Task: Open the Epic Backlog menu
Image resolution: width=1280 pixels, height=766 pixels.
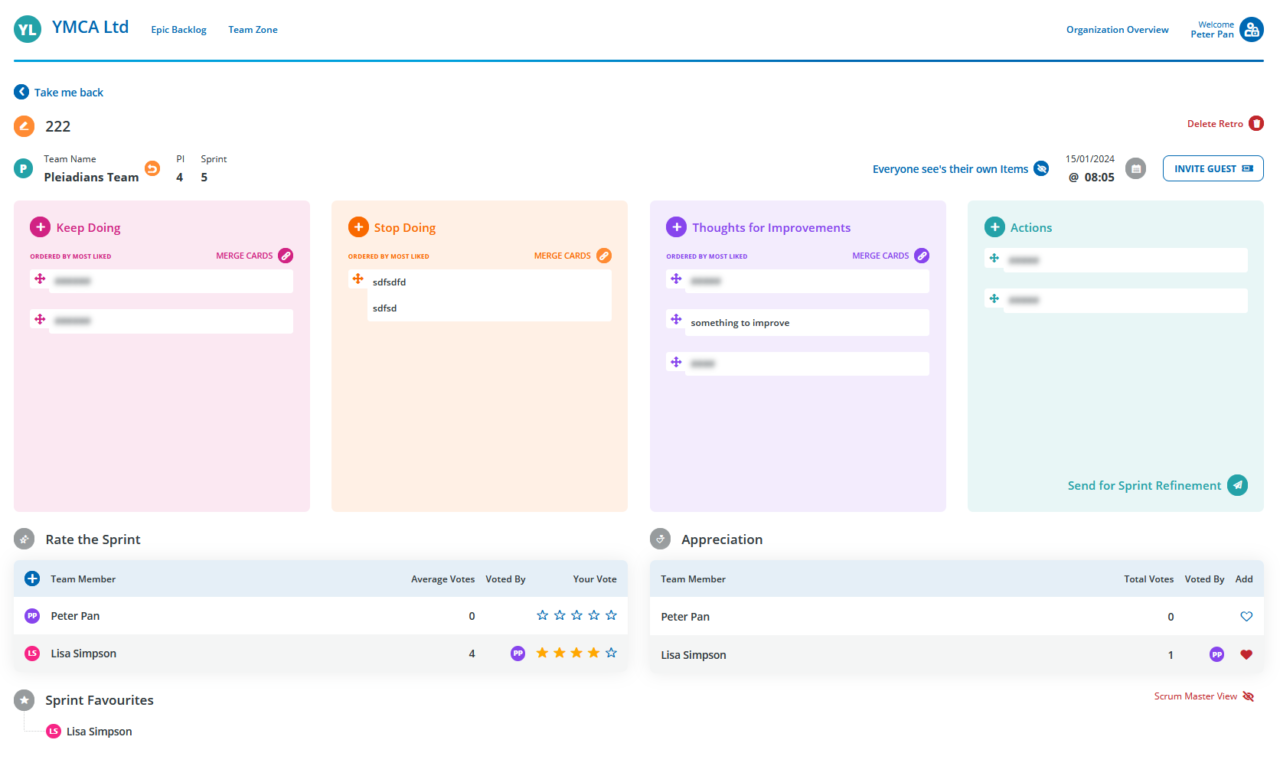Action: 178,30
